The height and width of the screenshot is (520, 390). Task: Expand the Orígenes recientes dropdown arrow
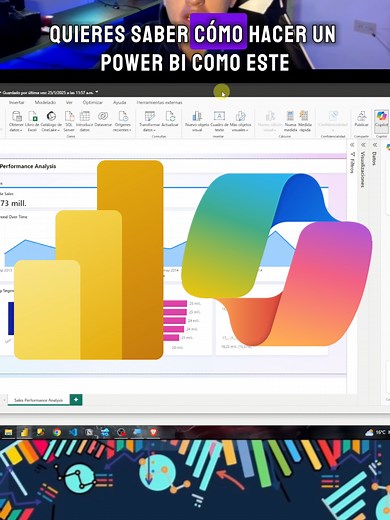point(130,130)
